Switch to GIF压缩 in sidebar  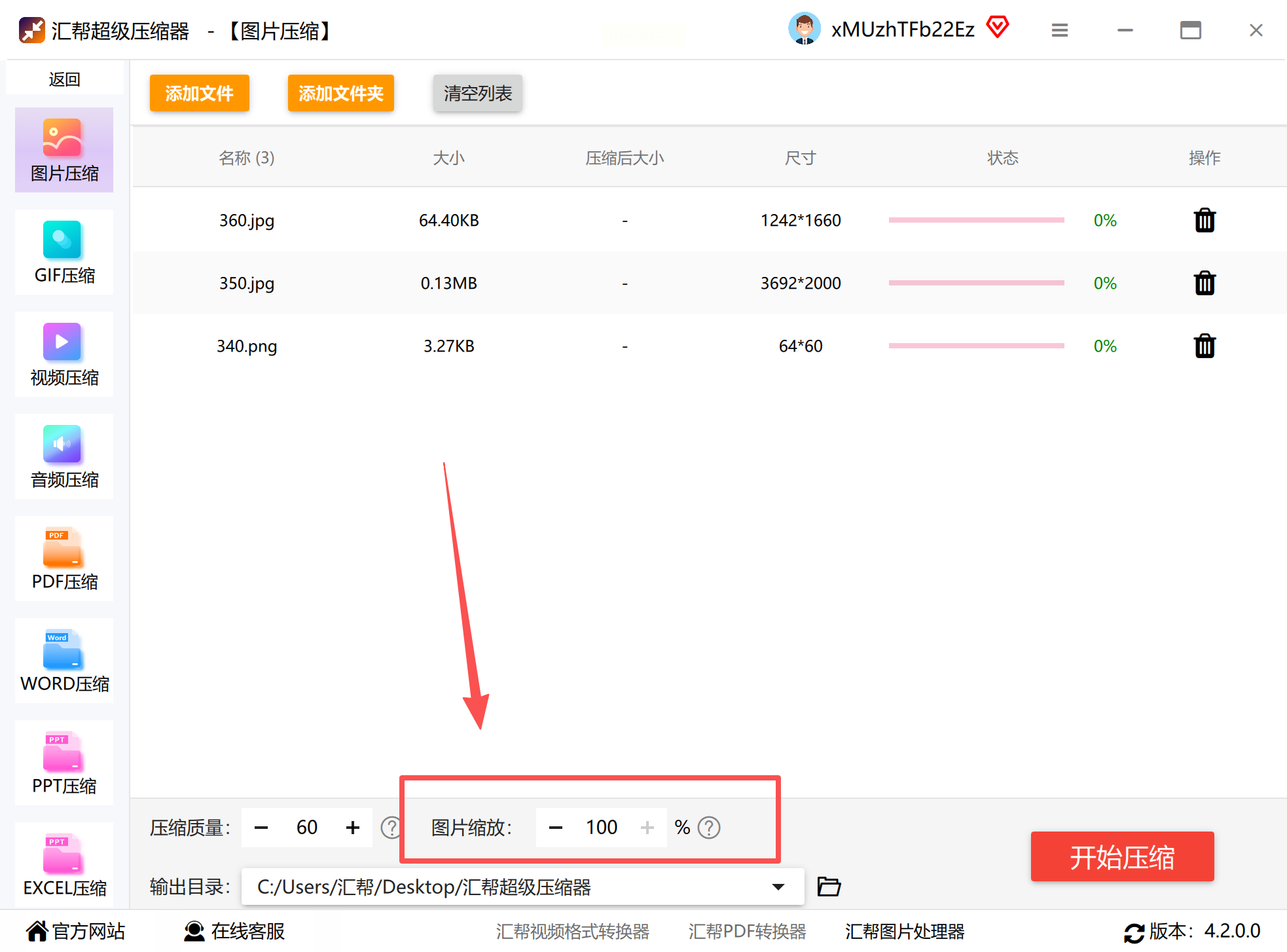64,252
